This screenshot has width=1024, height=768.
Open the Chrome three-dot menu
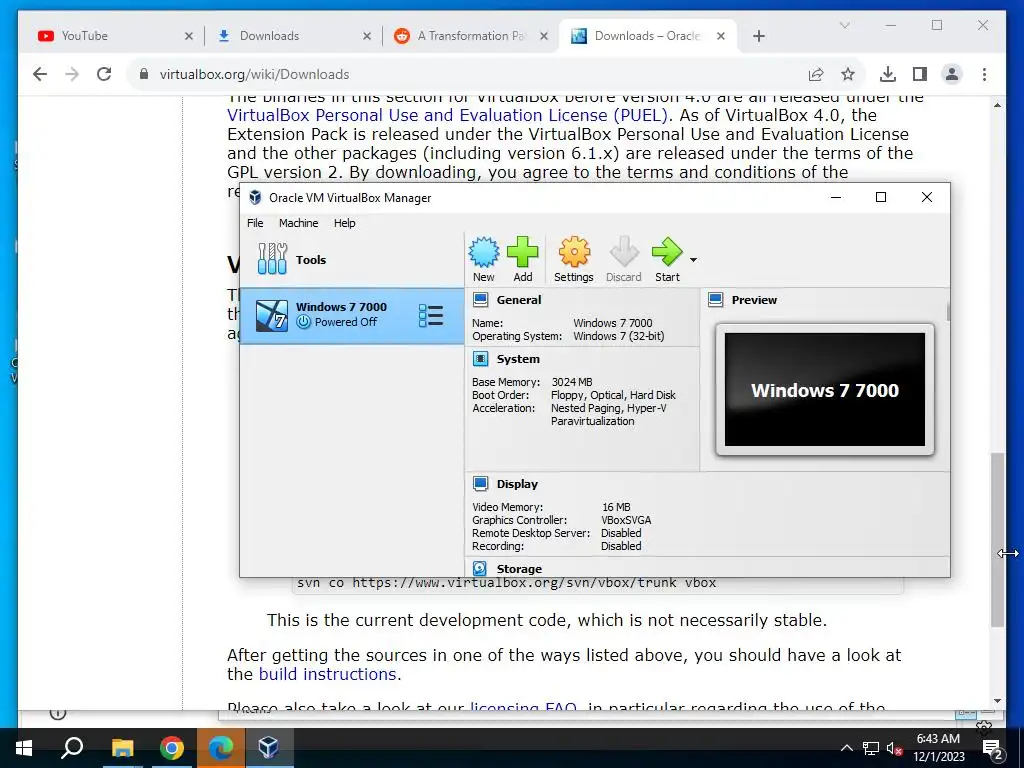coord(984,74)
